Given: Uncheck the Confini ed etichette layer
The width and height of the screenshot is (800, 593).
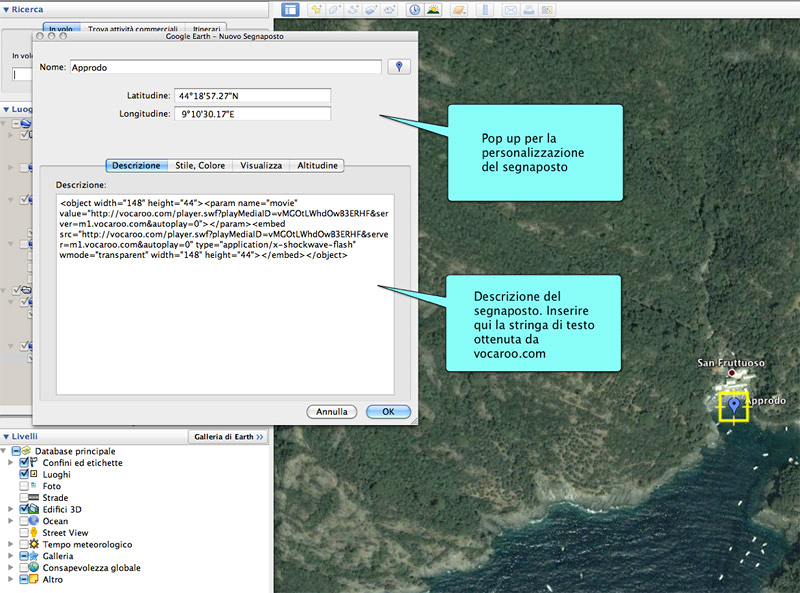Looking at the screenshot, I should [24, 463].
